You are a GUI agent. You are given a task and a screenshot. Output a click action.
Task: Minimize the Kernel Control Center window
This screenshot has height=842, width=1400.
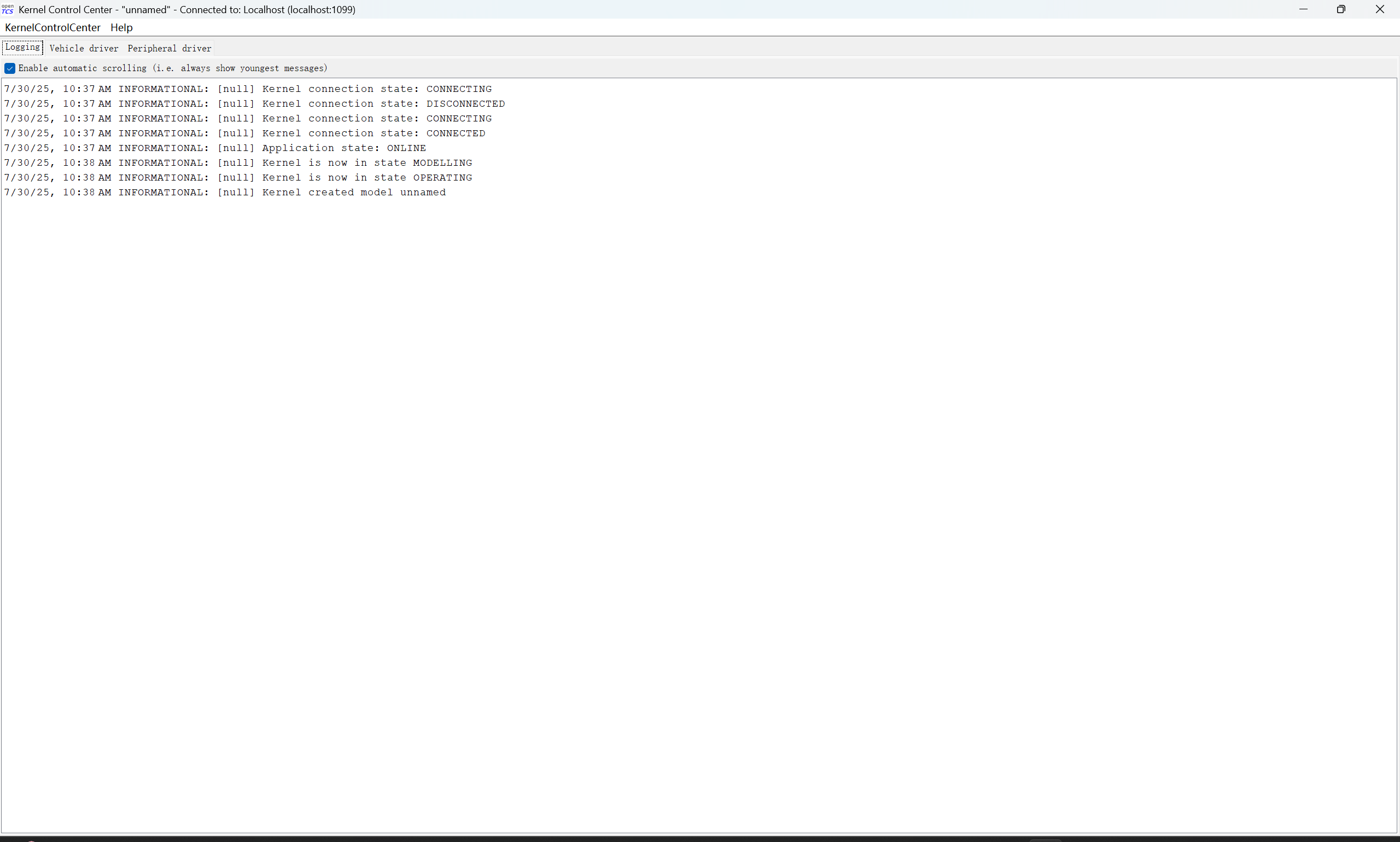click(1303, 9)
